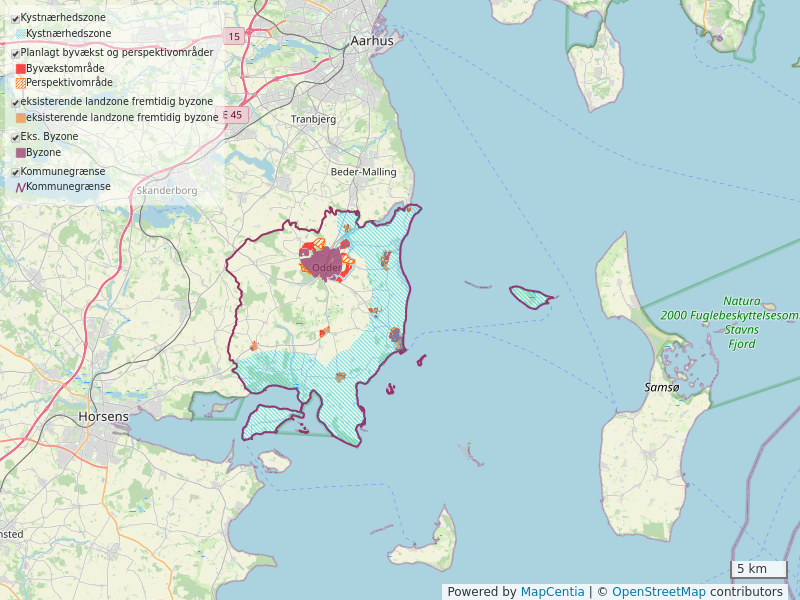800x600 pixels.
Task: Click the Horsens city label
Action: click(103, 416)
